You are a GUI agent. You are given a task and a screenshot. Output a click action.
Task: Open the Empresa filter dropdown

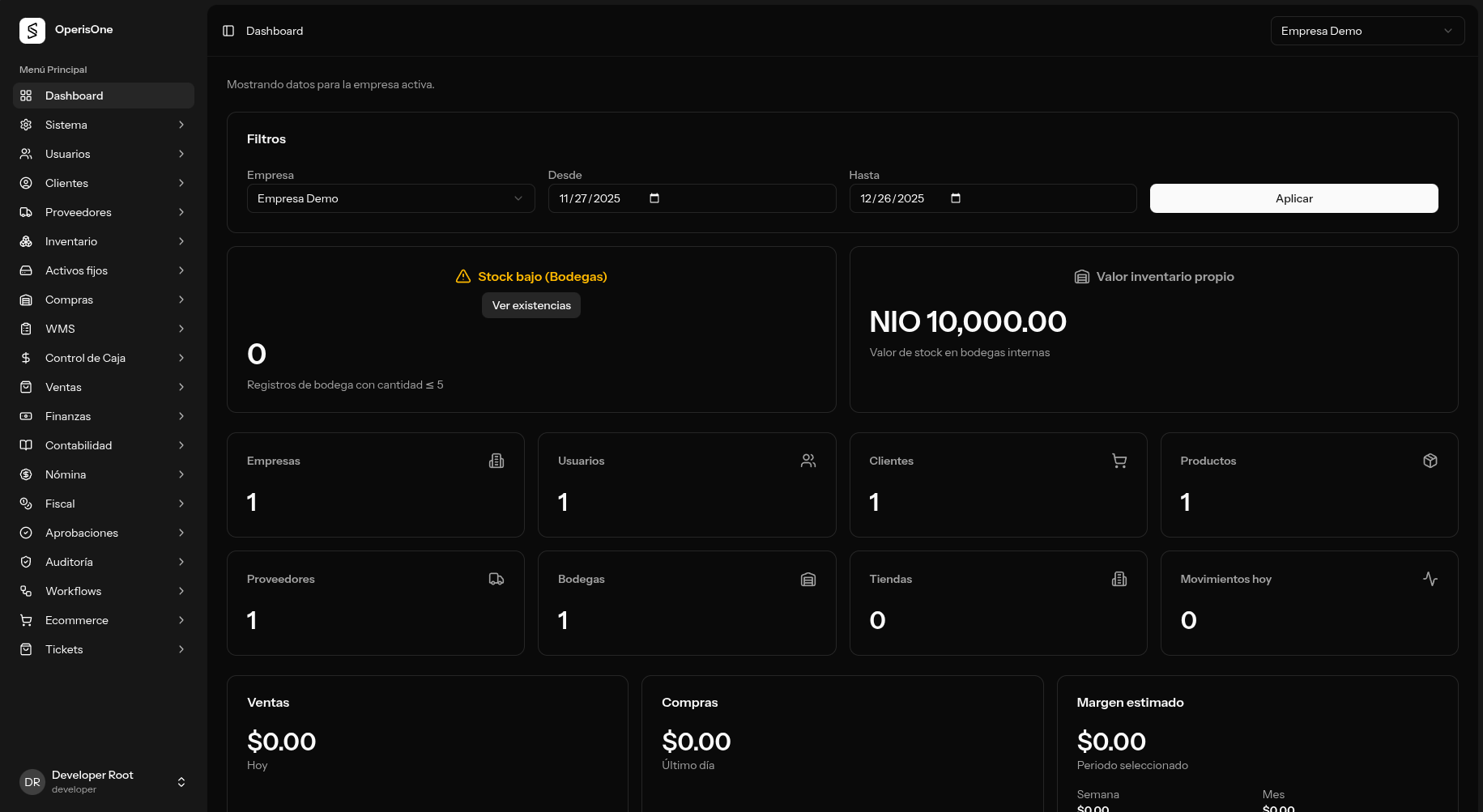click(x=390, y=198)
